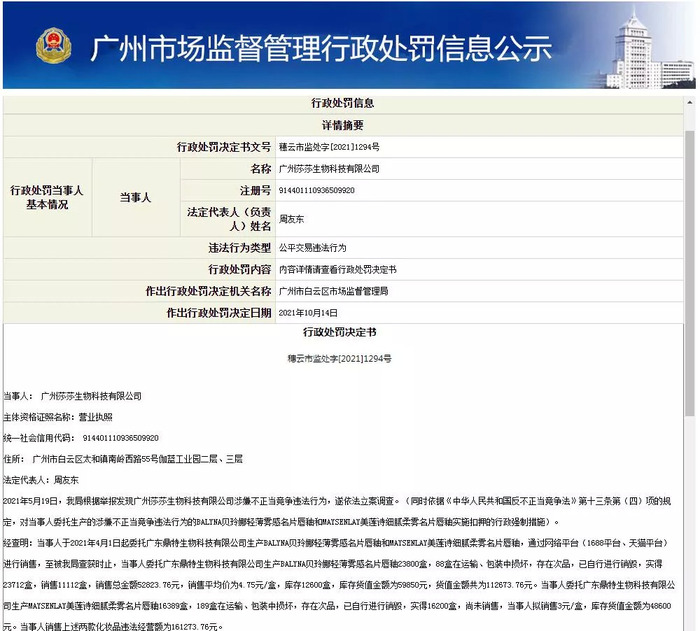Click the 行政处罚内容 label
Viewport: 700px width, 631px height.
click(240, 270)
